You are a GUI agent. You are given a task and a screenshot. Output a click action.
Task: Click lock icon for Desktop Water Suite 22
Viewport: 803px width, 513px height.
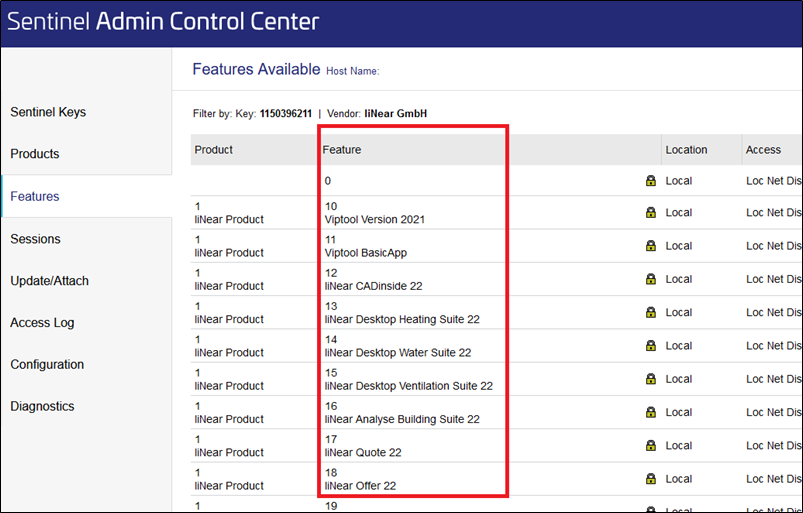point(650,345)
